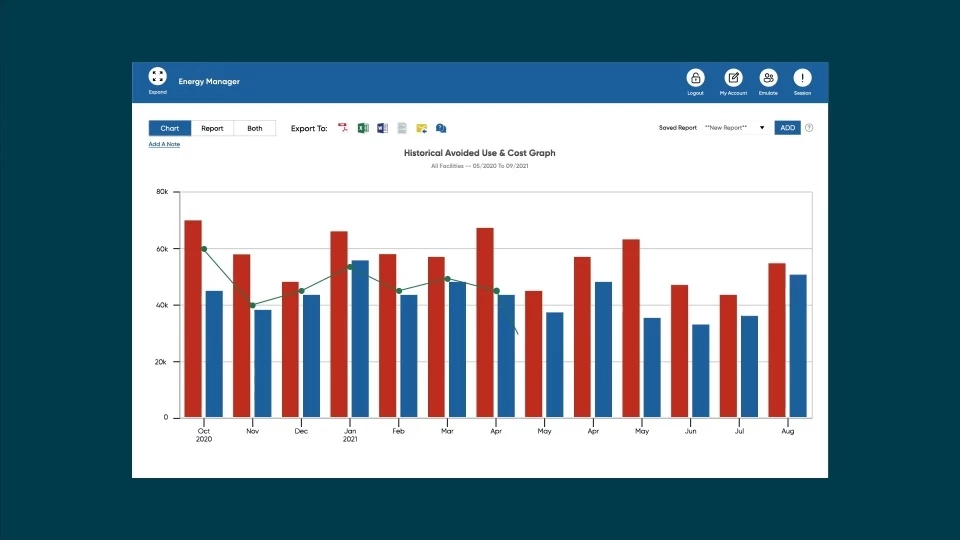Click the help question mark beside ADD
Screen dimensions: 960x540
pos(809,128)
